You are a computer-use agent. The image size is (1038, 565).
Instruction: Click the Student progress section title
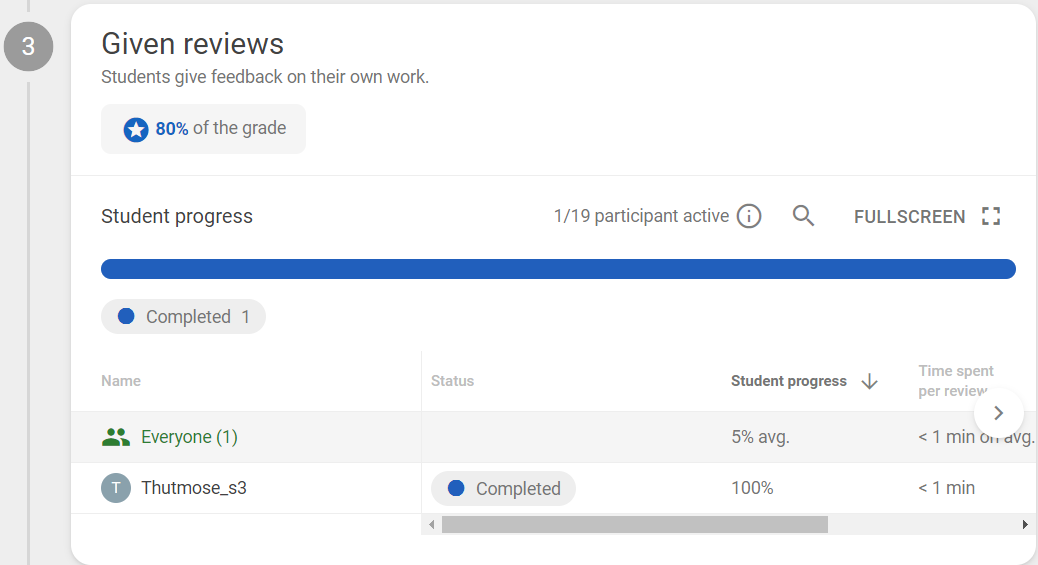pos(177,216)
